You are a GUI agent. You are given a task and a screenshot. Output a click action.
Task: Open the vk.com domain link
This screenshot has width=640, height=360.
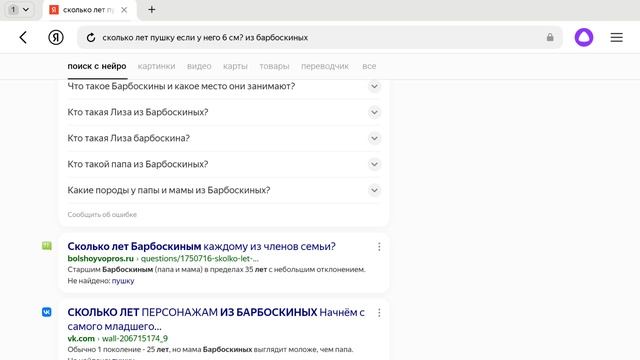point(81,338)
